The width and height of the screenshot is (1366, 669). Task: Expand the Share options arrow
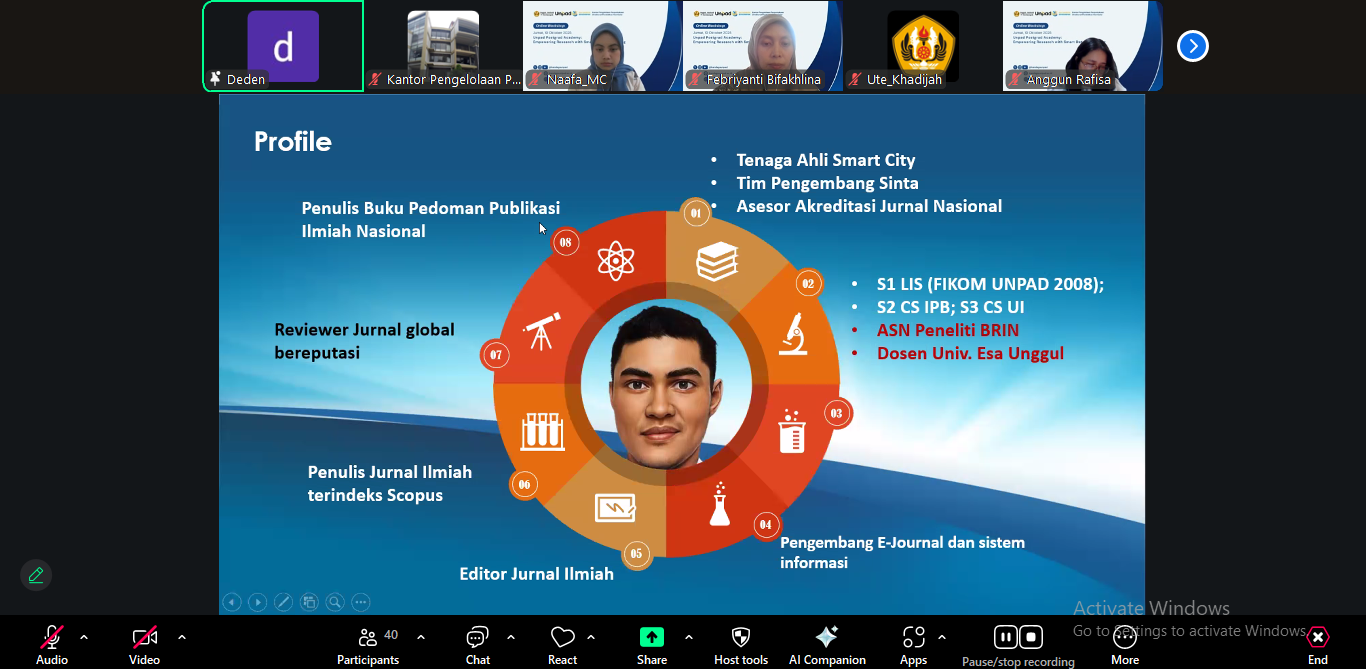click(x=689, y=637)
